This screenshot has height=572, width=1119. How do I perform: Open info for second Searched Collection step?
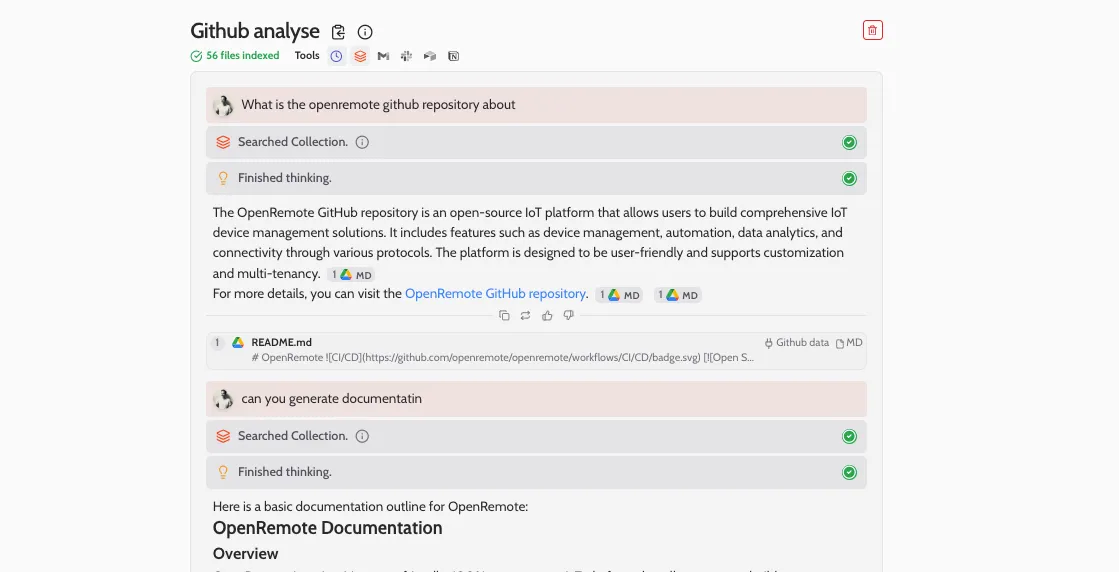click(363, 436)
